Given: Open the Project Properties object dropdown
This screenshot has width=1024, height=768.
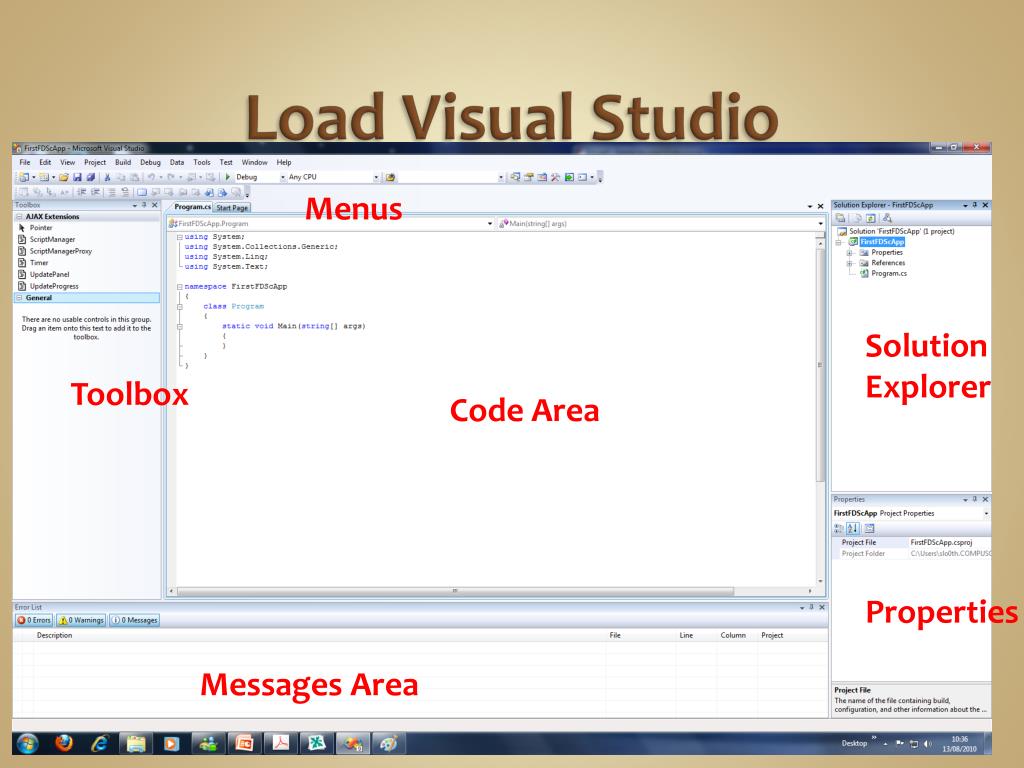Looking at the screenshot, I should tap(986, 514).
